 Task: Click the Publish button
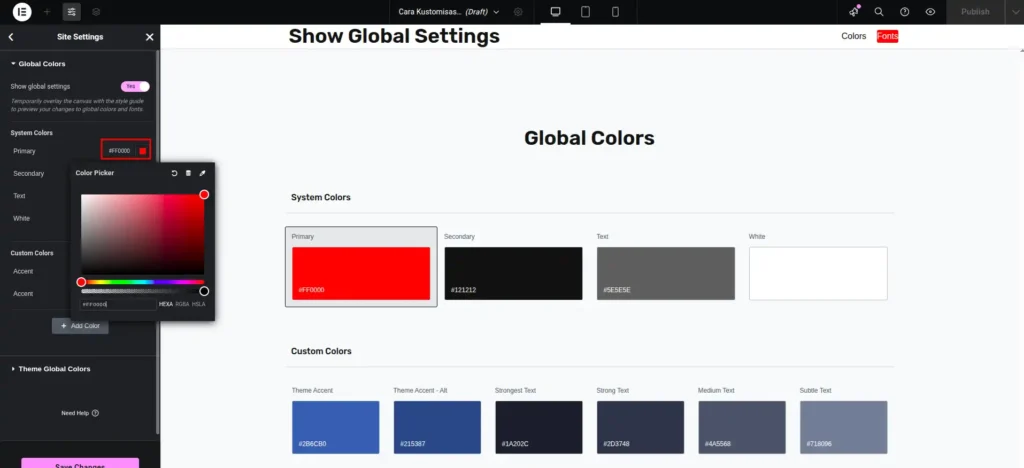(x=975, y=12)
